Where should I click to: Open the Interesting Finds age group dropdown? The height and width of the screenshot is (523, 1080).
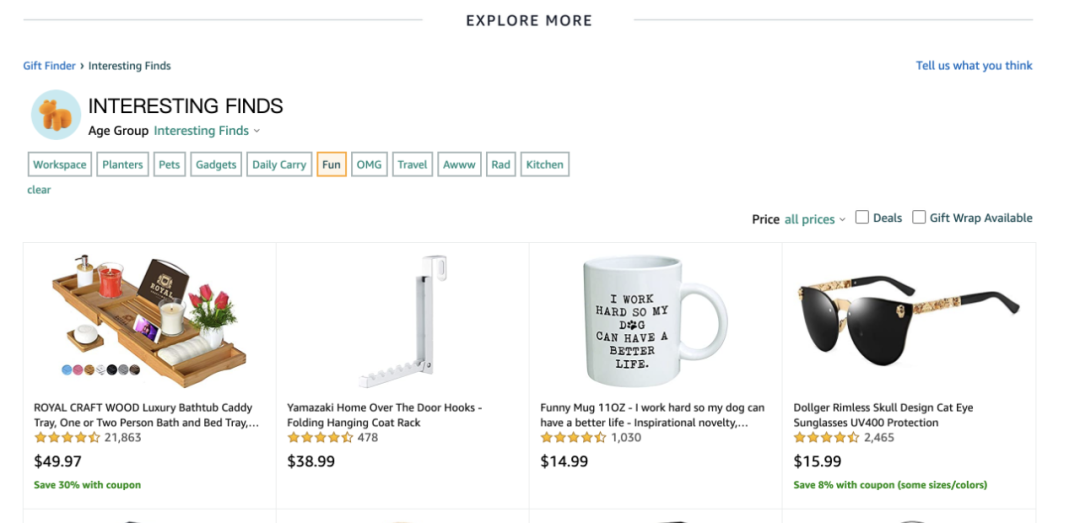[206, 131]
